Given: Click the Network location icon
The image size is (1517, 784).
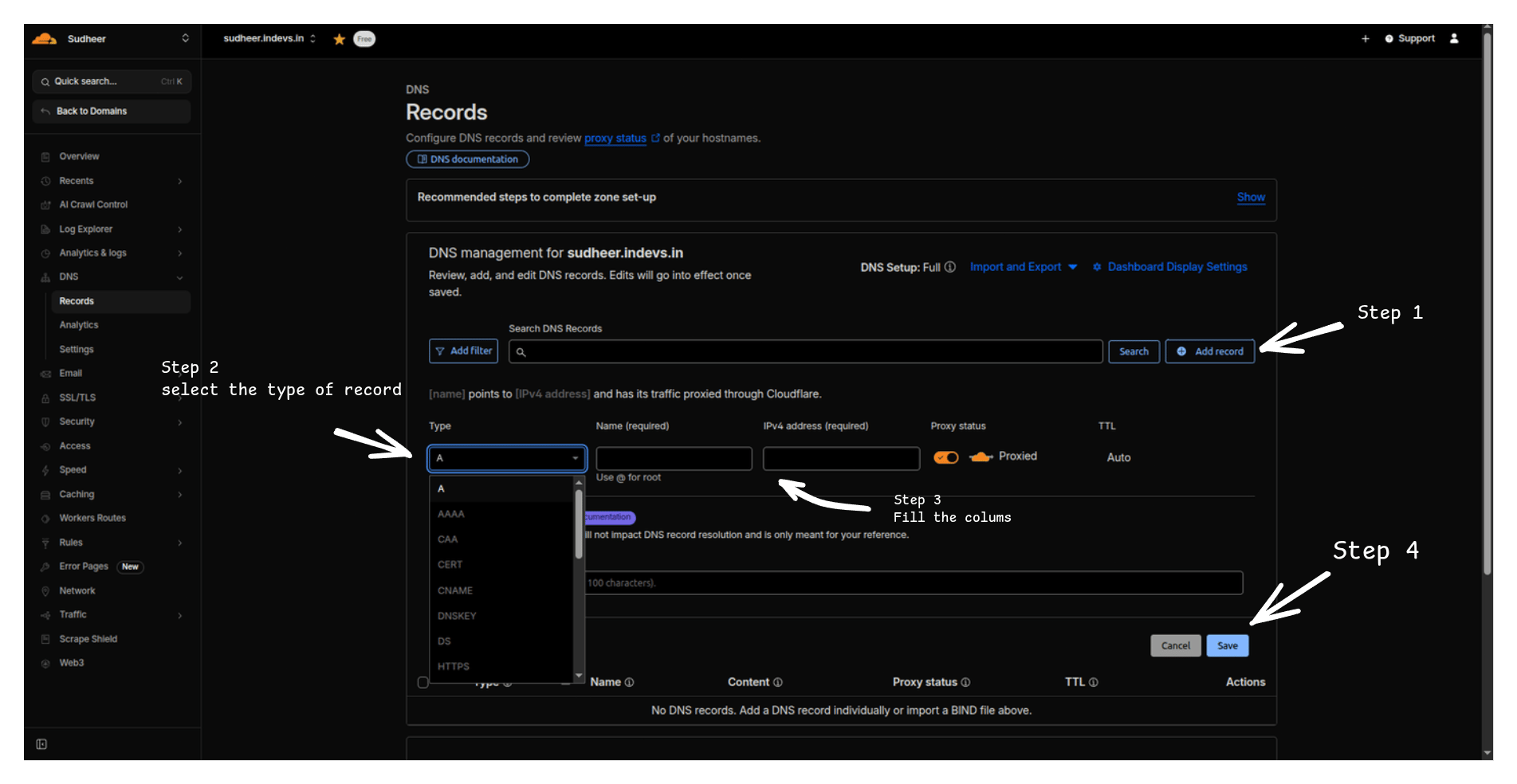Looking at the screenshot, I should pos(45,591).
